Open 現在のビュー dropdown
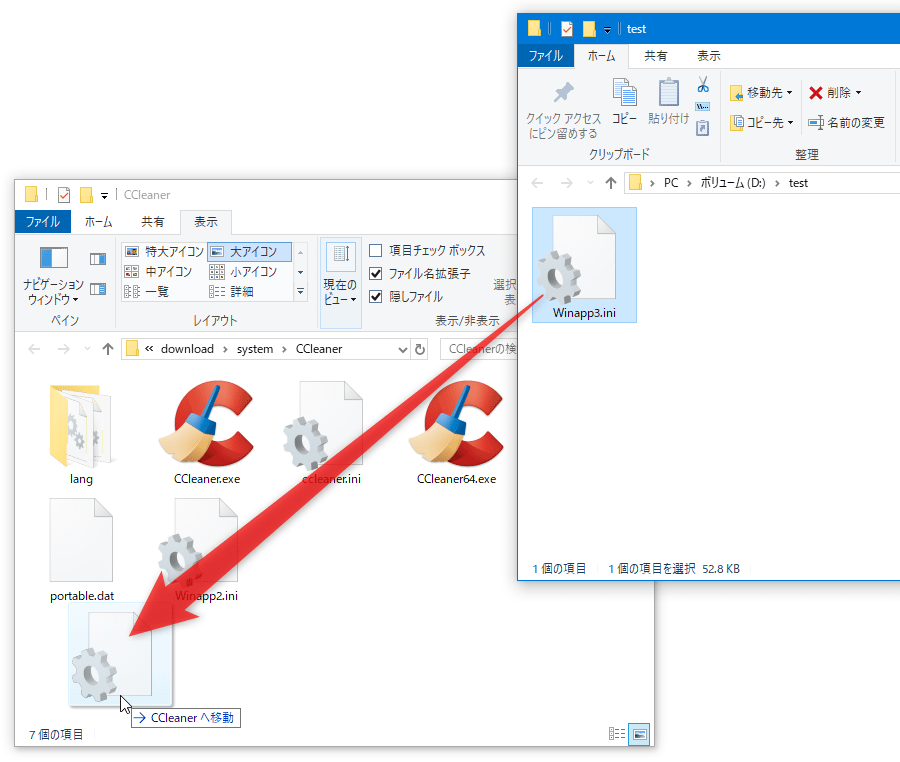The height and width of the screenshot is (762, 900). click(340, 282)
